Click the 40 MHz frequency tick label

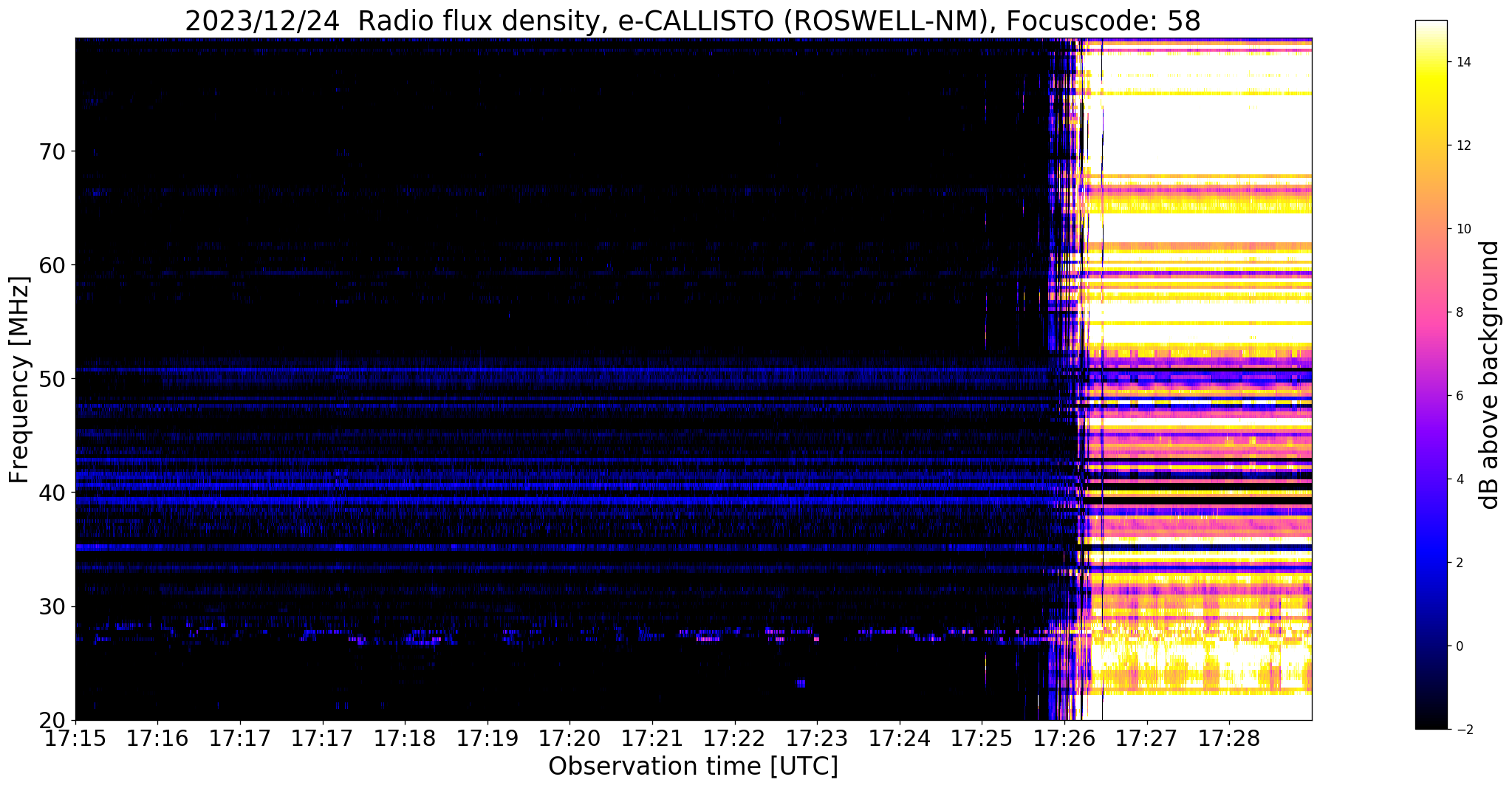click(x=52, y=493)
